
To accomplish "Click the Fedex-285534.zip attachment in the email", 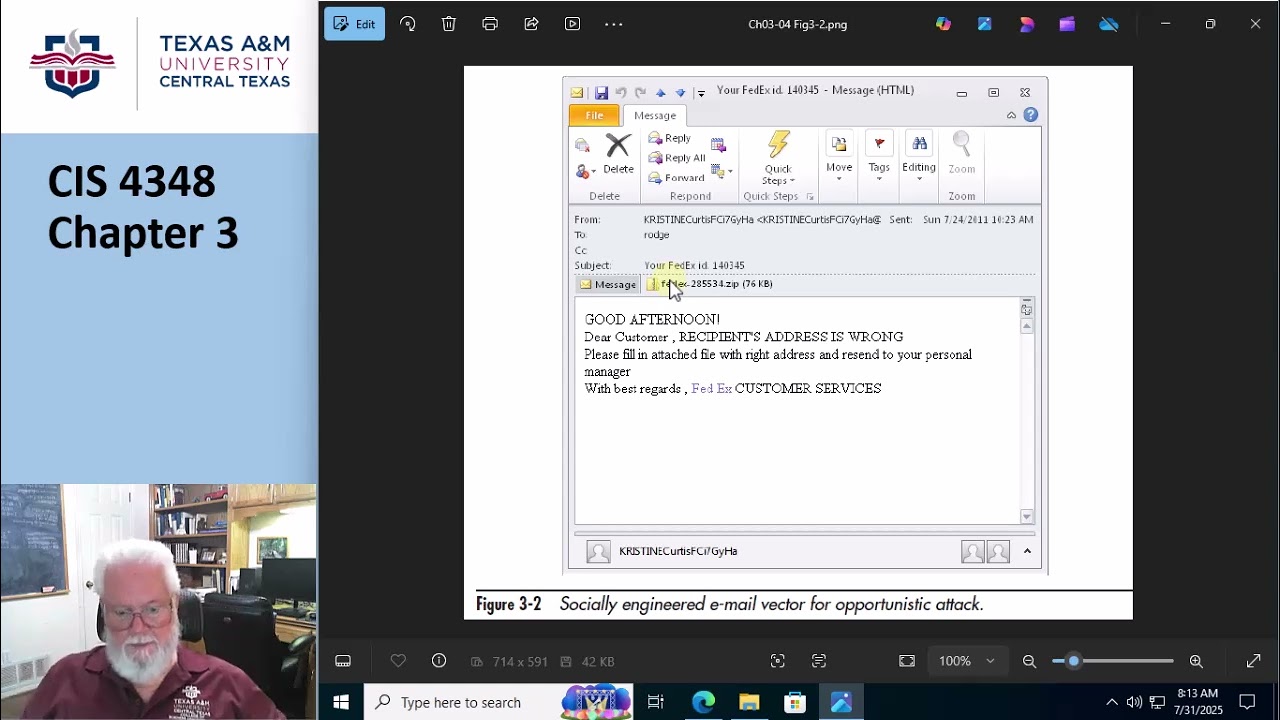I will tap(710, 284).
